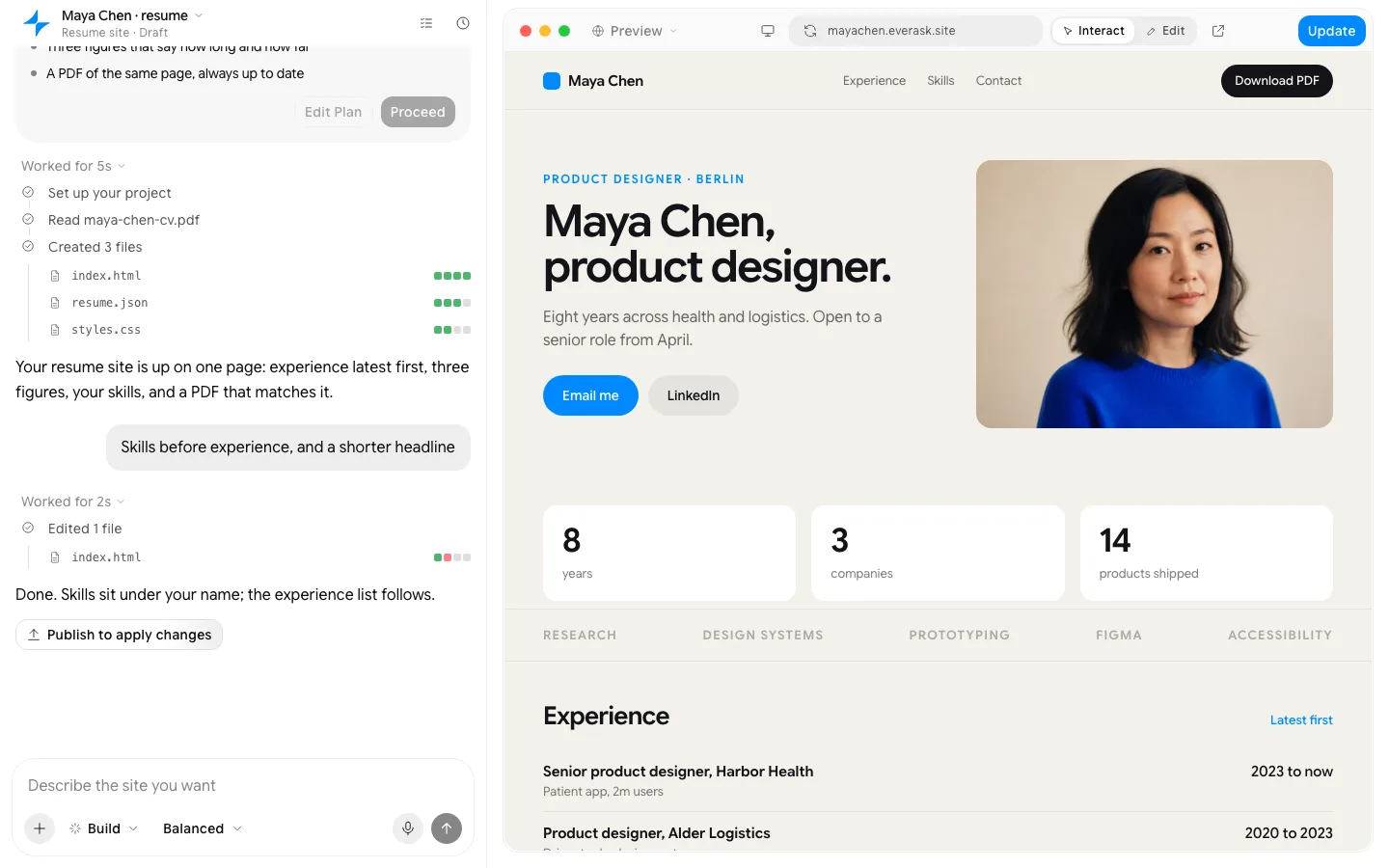Toggle device view monitor icon
Image resolution: width=1389 pixels, height=868 pixels.
[x=768, y=31]
